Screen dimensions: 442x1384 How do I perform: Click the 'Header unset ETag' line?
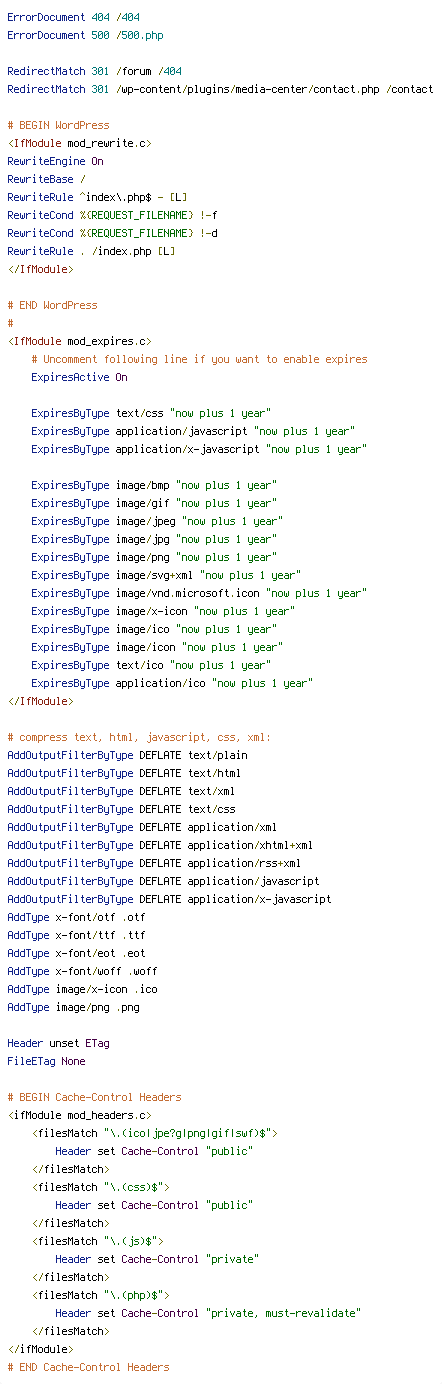(x=58, y=1043)
